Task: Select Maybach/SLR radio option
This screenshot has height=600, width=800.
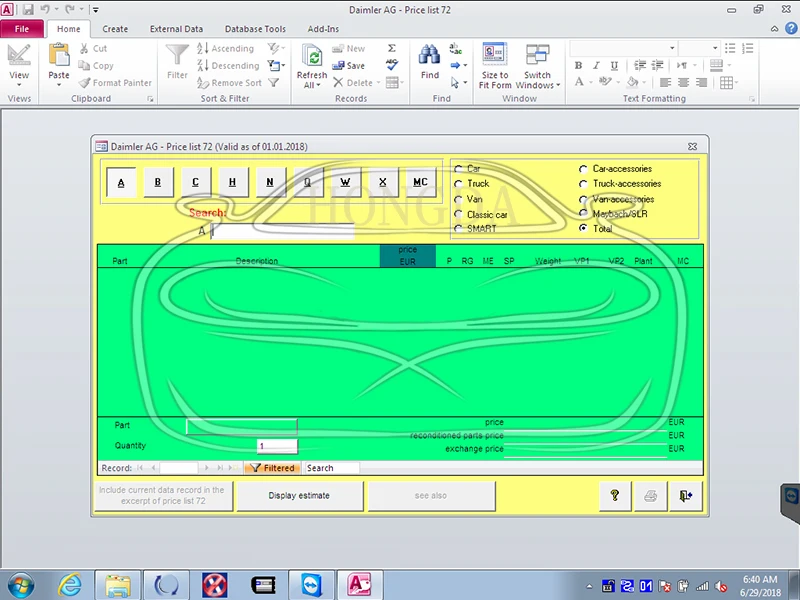Action: [x=583, y=213]
